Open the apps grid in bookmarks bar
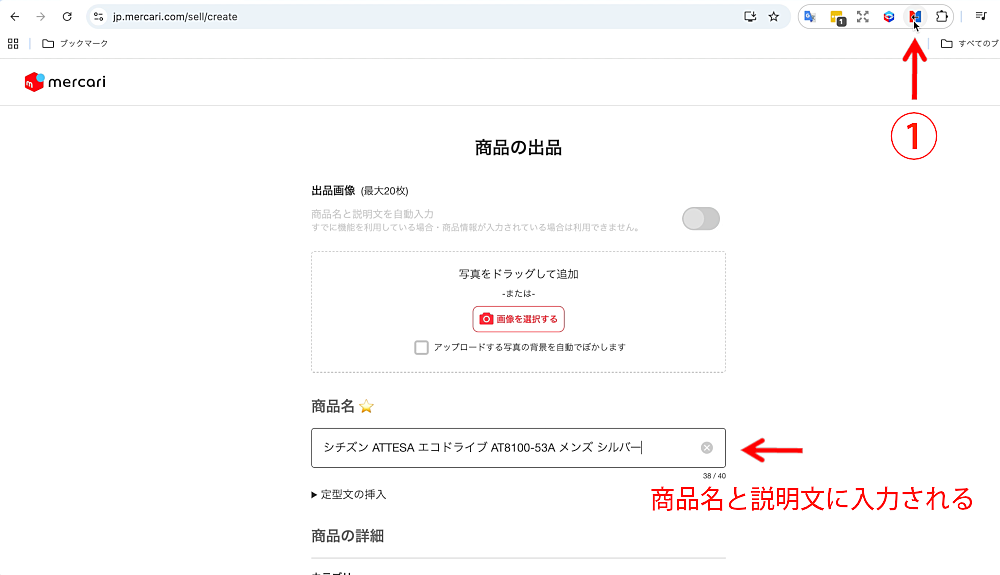The height and width of the screenshot is (575, 1000). (x=13, y=43)
